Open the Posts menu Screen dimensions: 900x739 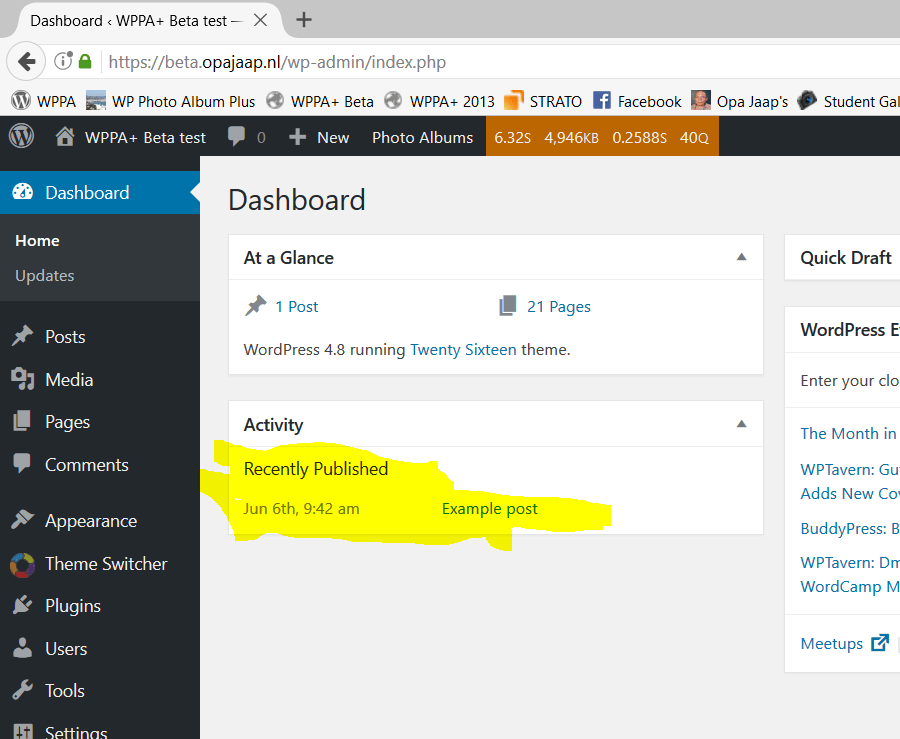click(100, 337)
